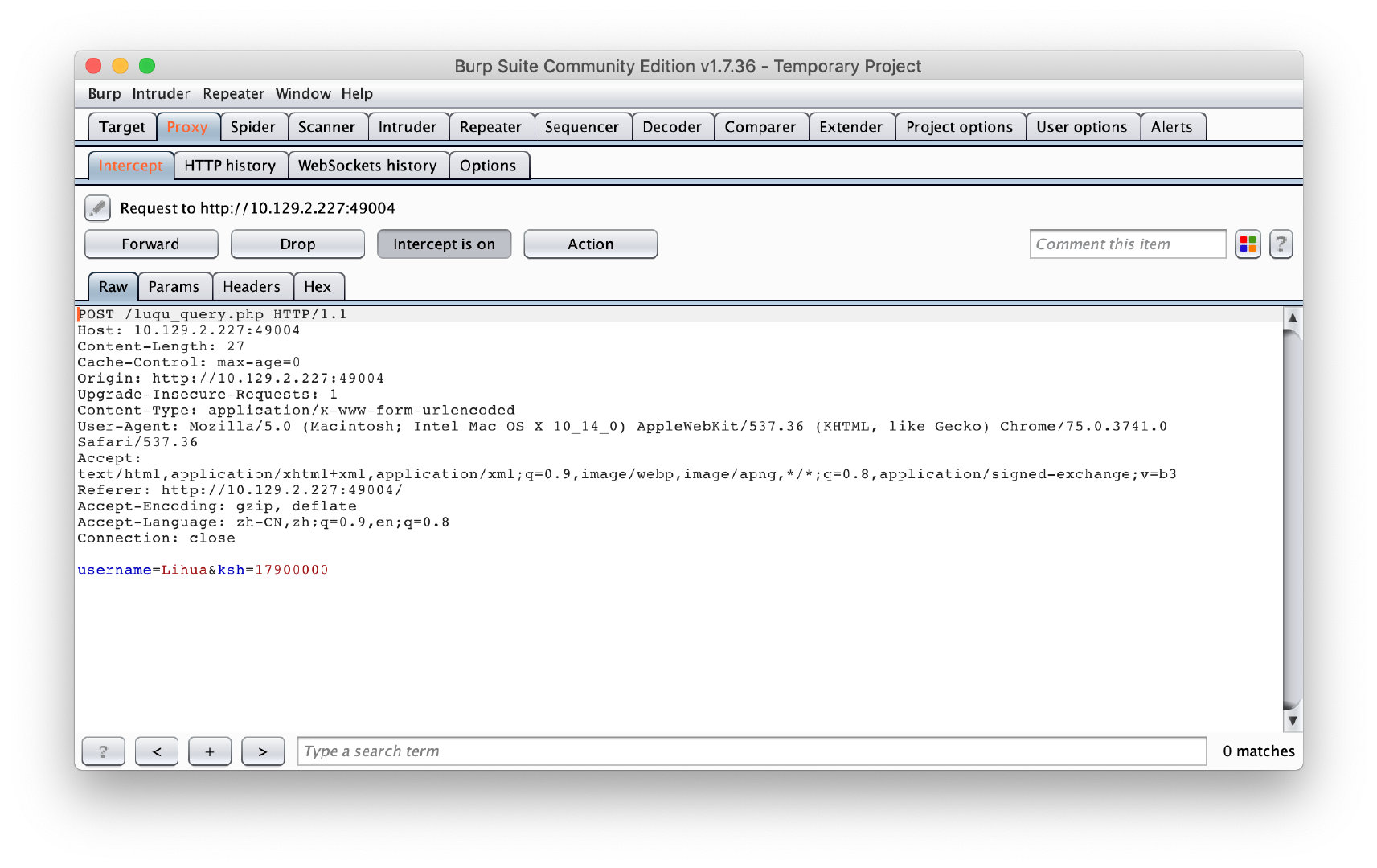Open the Repeater tool tab
1377x868 pixels.
tap(490, 127)
